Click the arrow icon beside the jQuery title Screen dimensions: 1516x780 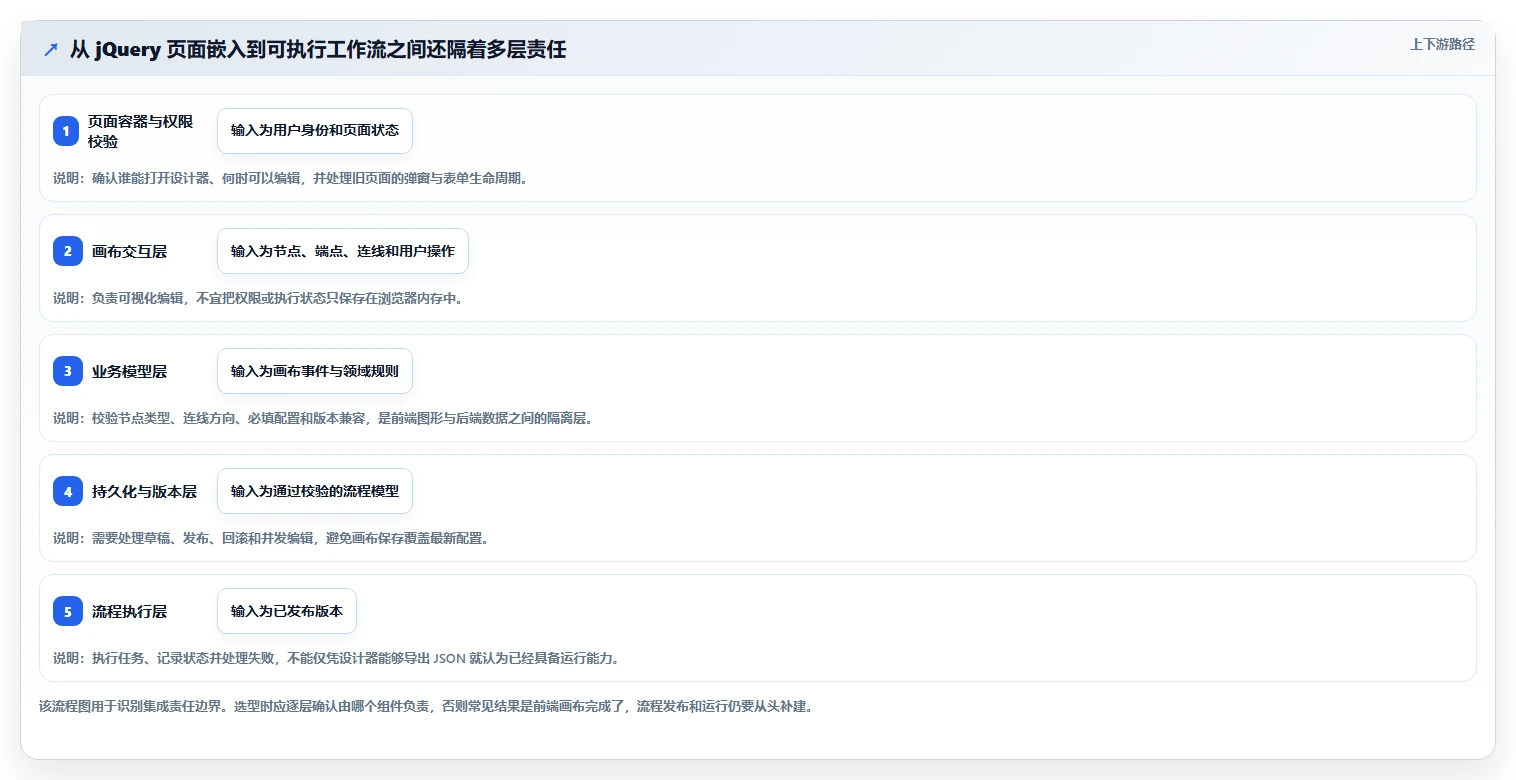(51, 49)
